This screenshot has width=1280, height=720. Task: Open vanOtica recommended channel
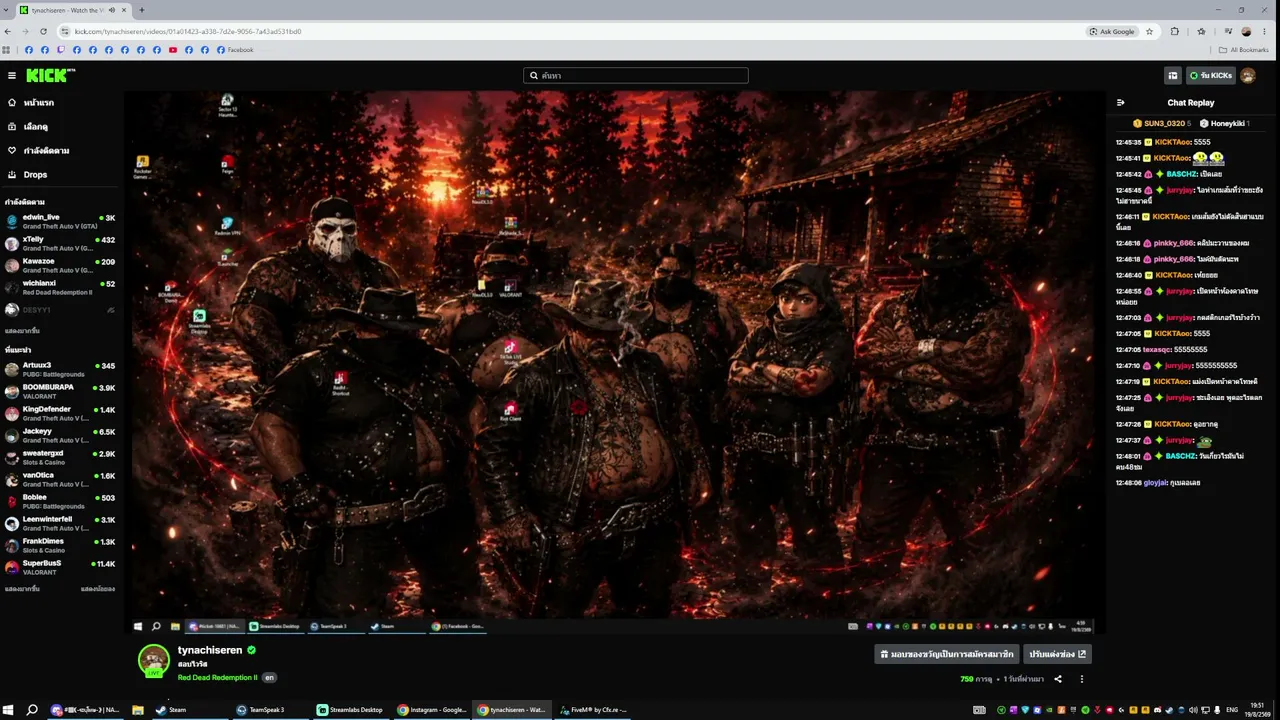60,479
